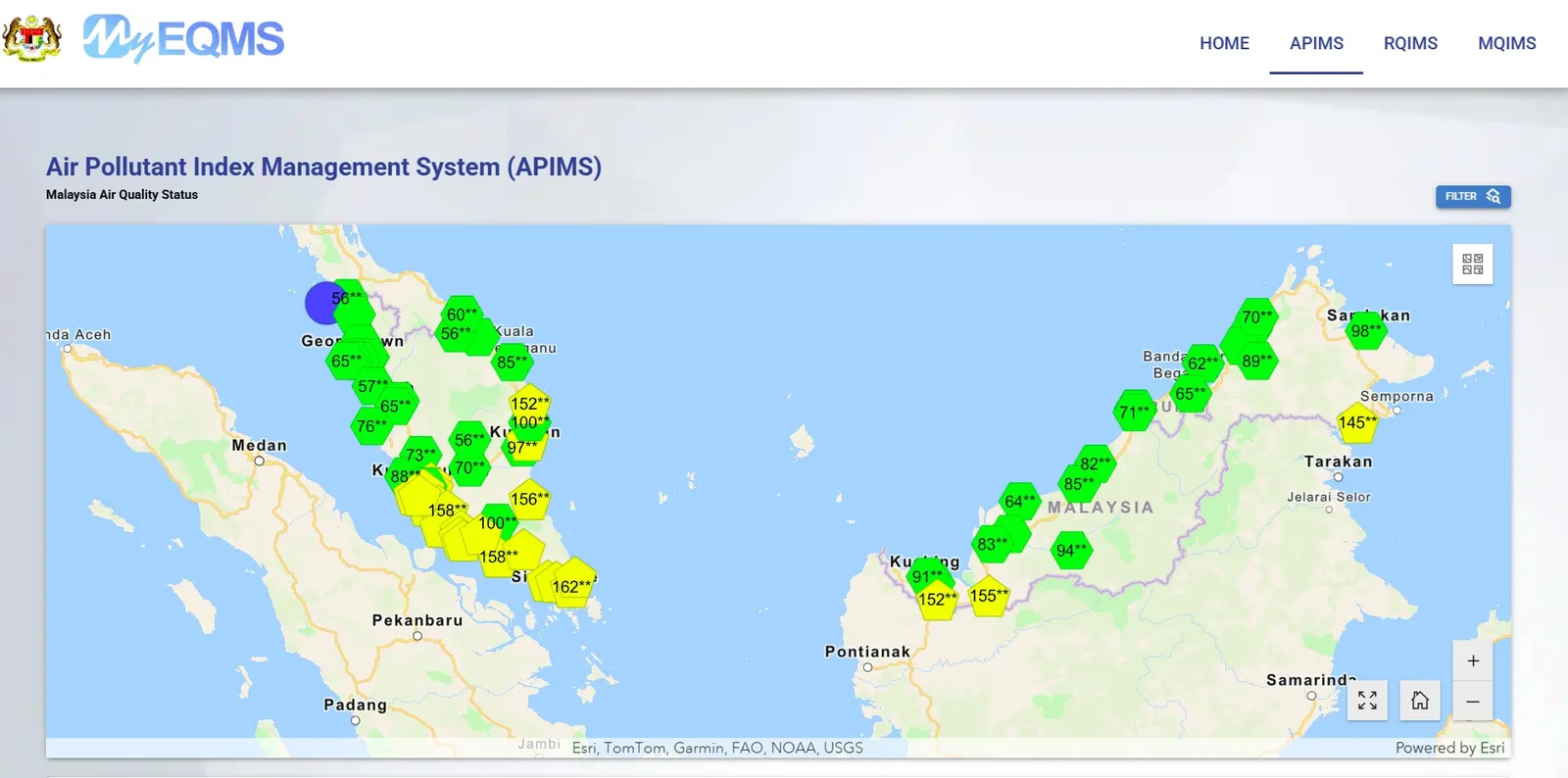Click the 94** green marker
This screenshot has width=1568, height=778.
[x=1071, y=551]
